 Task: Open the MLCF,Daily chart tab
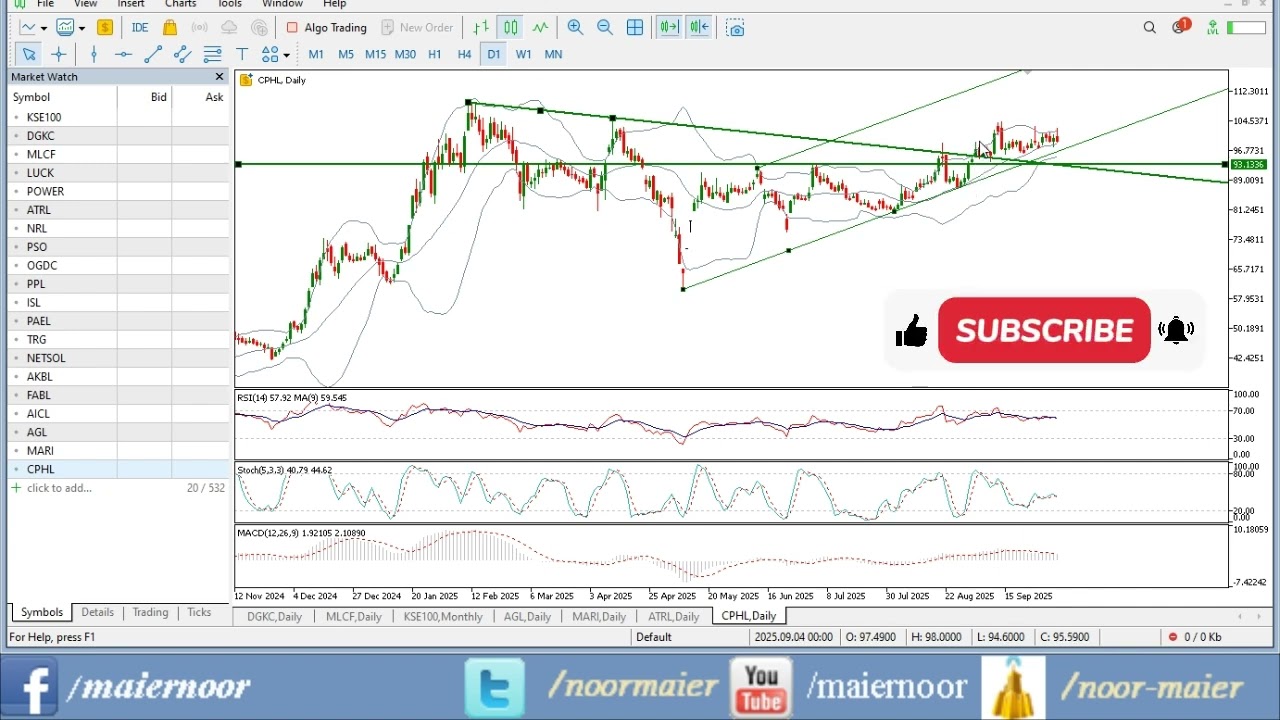pyautogui.click(x=354, y=617)
